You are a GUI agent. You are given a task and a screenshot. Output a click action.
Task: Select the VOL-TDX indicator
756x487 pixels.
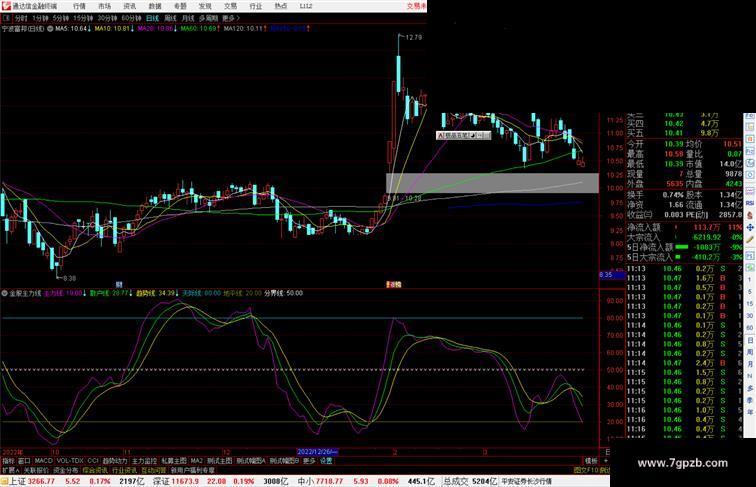(x=70, y=461)
